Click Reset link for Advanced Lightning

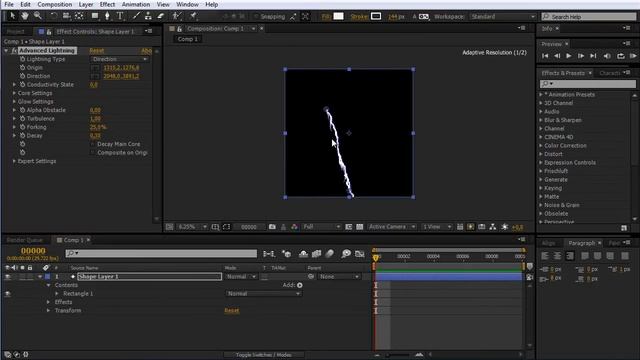coord(97,51)
